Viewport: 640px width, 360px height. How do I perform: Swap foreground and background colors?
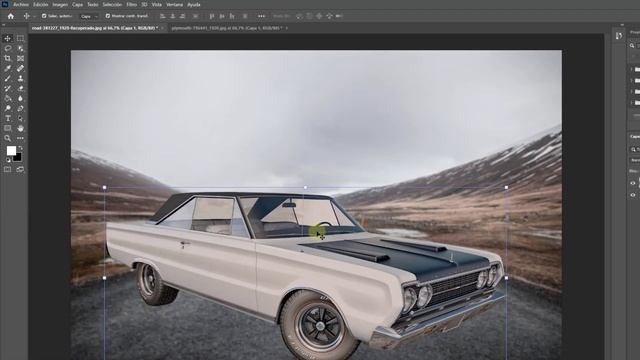pyautogui.click(x=20, y=149)
